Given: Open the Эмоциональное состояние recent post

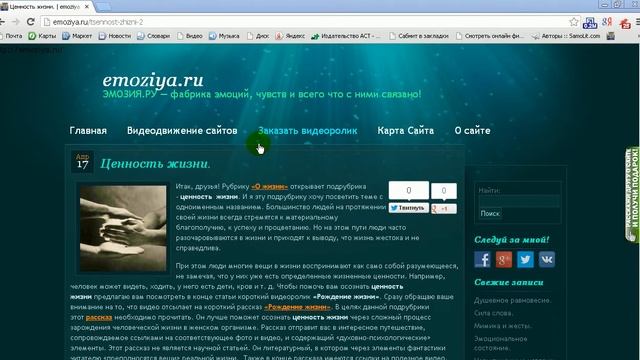Looking at the screenshot, I should (501, 343).
